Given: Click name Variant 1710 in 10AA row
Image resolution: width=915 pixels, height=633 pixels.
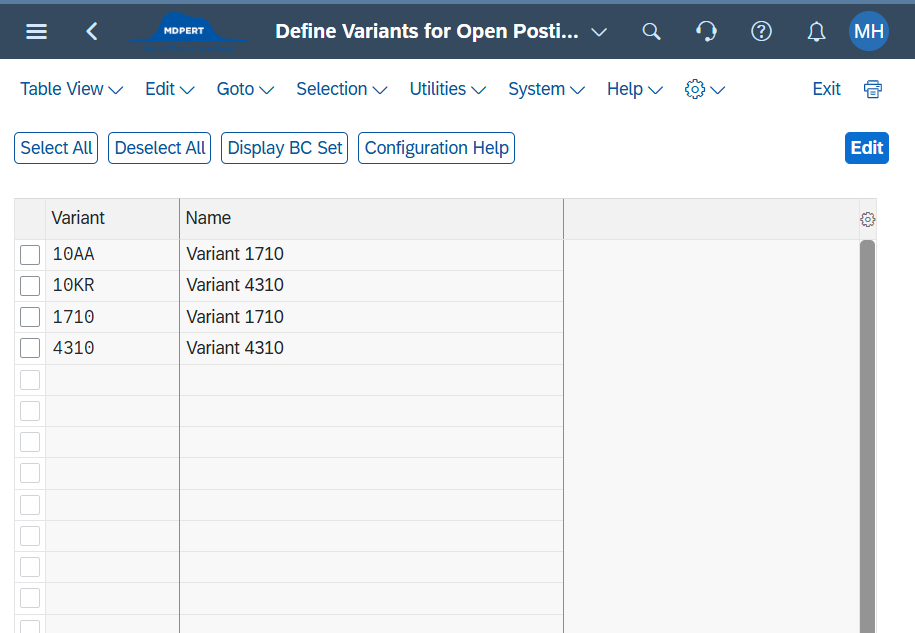Looking at the screenshot, I should [371, 255].
